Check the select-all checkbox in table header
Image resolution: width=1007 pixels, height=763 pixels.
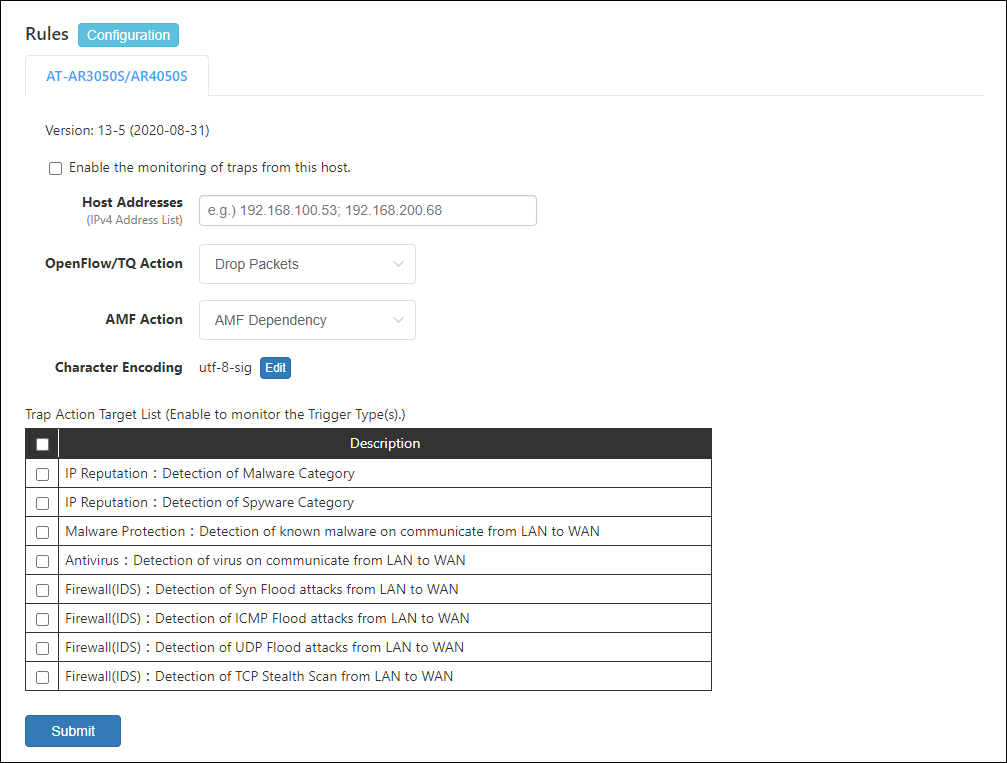[42, 444]
